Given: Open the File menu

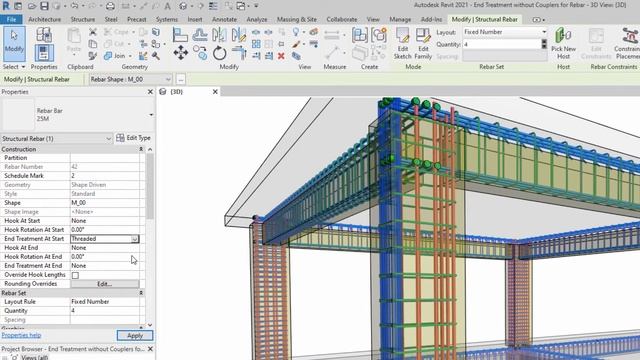Looking at the screenshot, I should [x=11, y=19].
